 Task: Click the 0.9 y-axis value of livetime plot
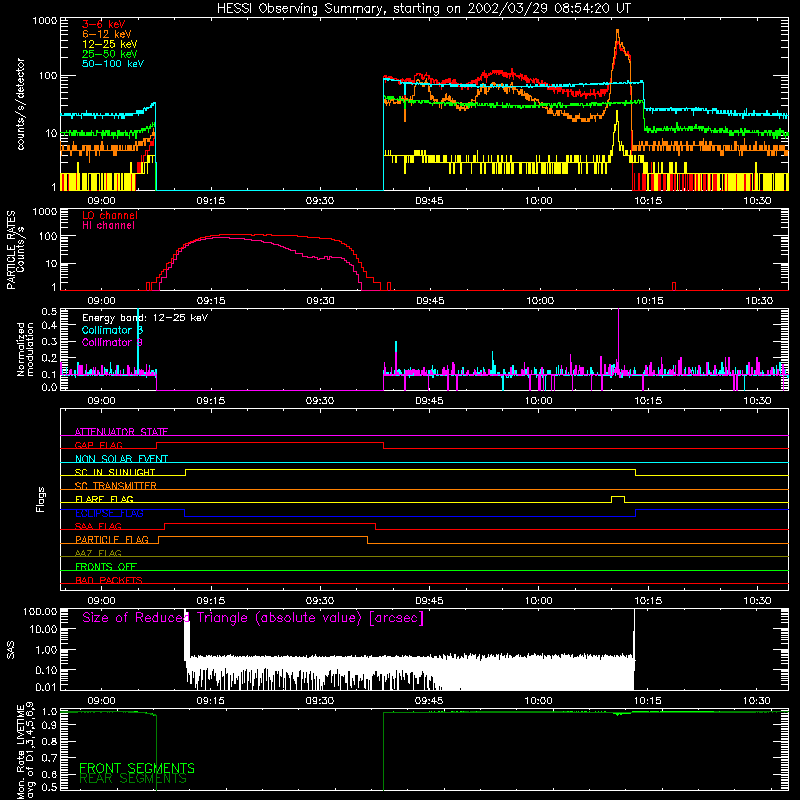click(49, 726)
